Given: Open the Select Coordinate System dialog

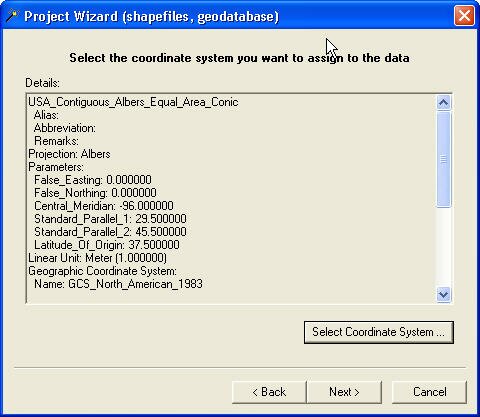Looking at the screenshot, I should (x=379, y=332).
